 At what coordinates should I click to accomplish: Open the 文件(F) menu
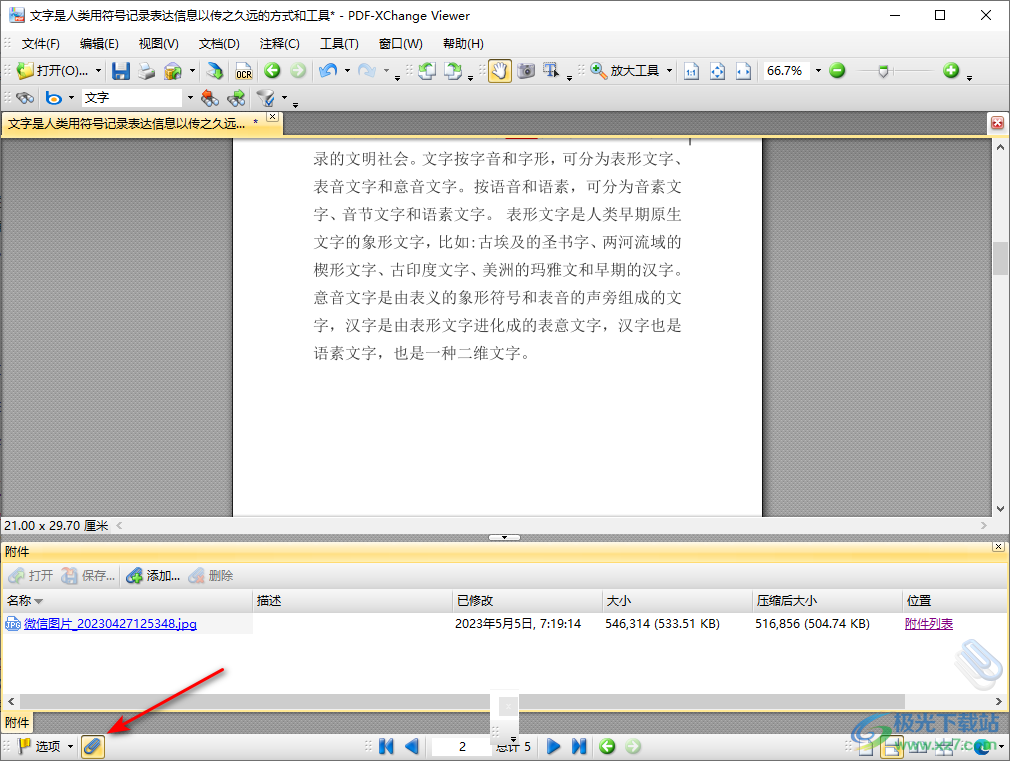[41, 44]
